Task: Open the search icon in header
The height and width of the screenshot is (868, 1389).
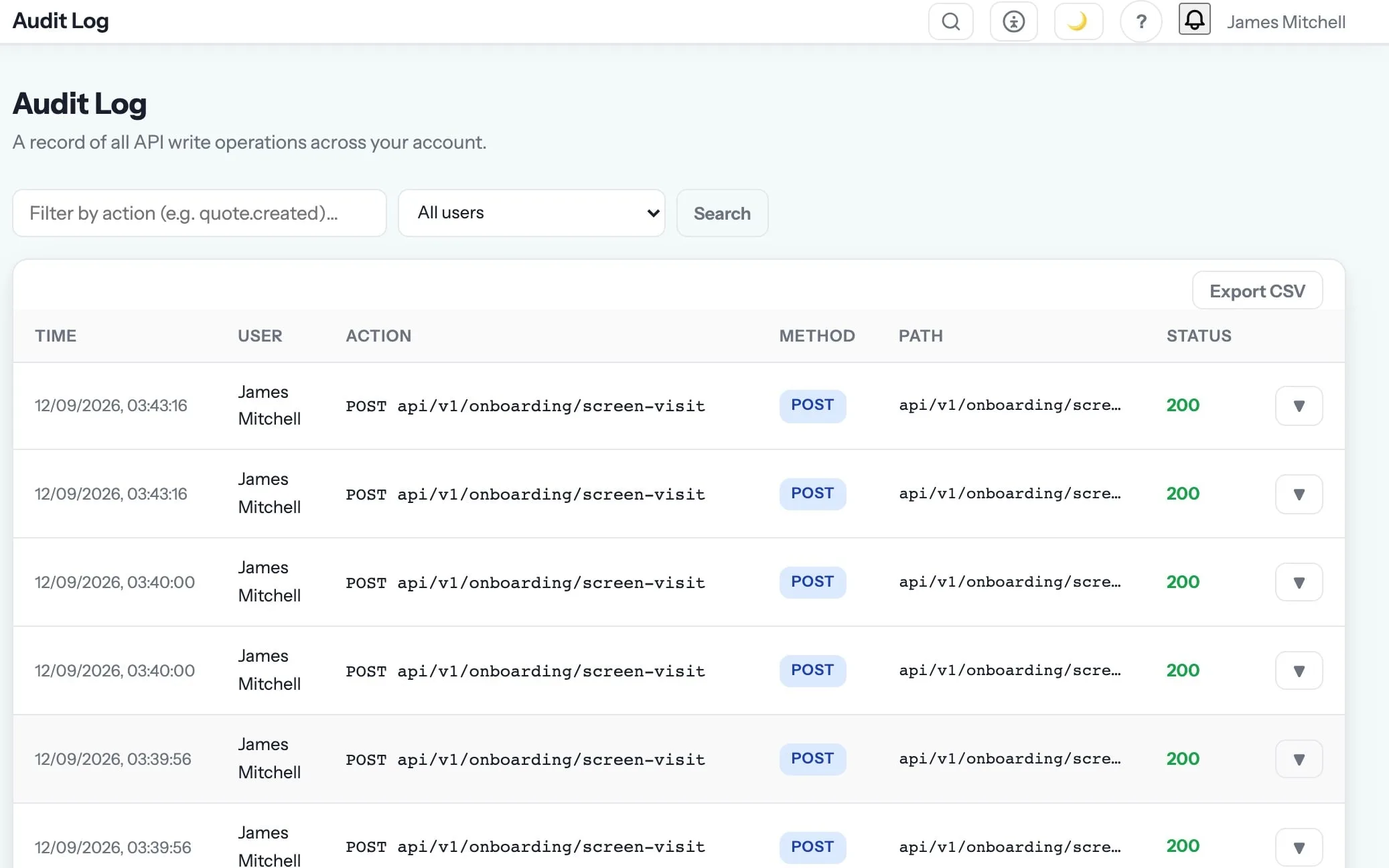Action: (950, 21)
